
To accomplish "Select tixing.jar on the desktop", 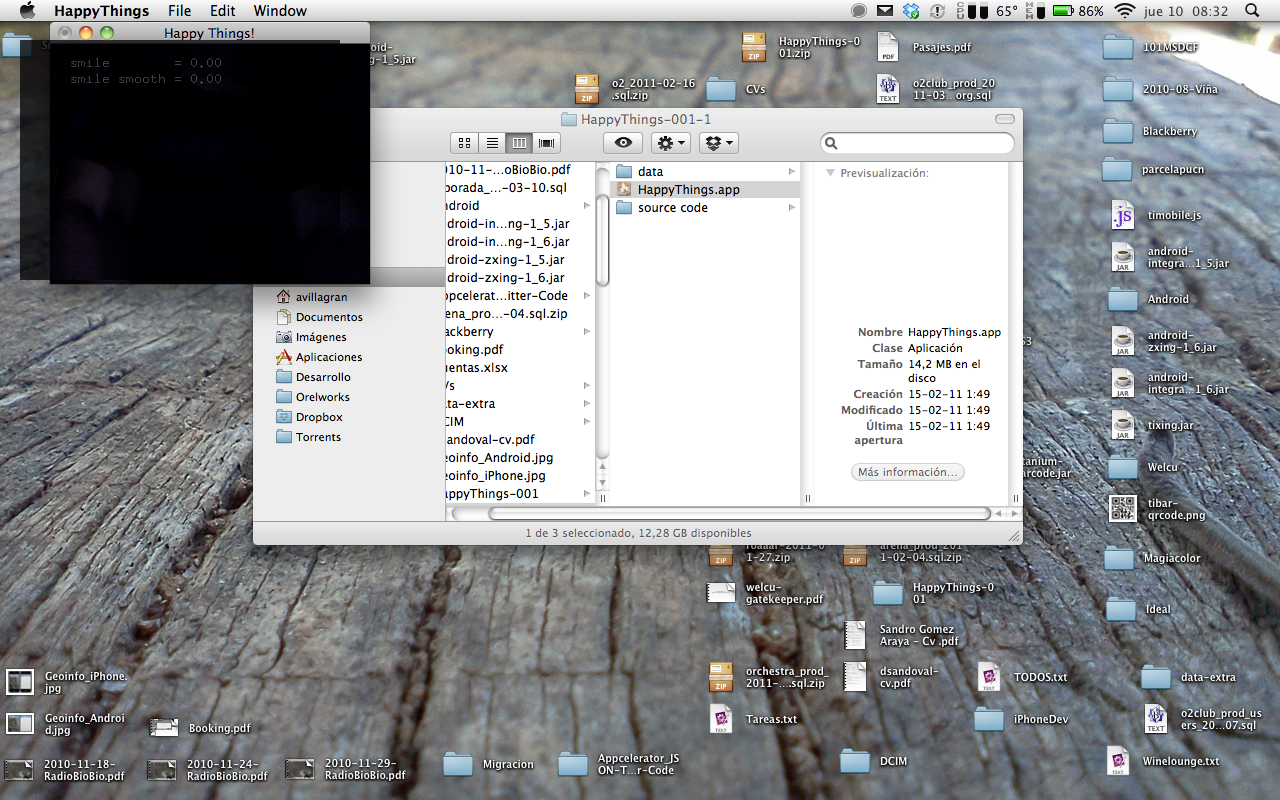I will tap(1154, 425).
